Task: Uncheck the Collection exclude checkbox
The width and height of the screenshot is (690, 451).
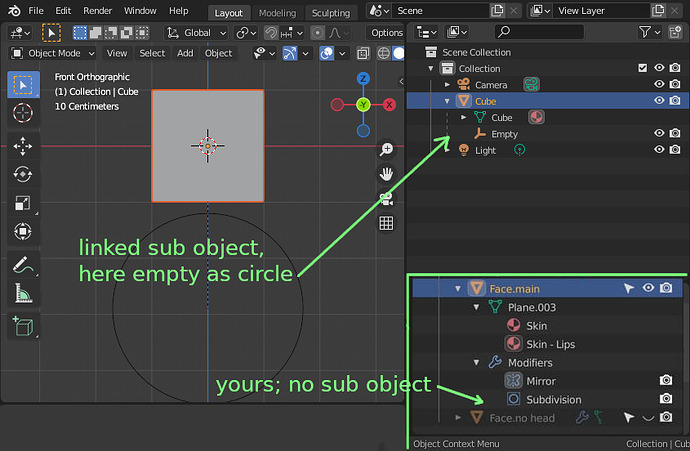Action: tap(642, 68)
